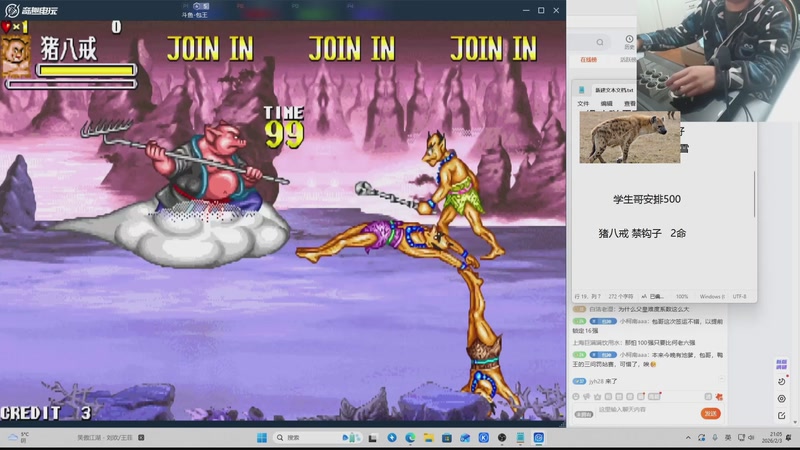Click the 272 个字符 count in Notepad status bar
800x450 pixels.
click(x=620, y=296)
